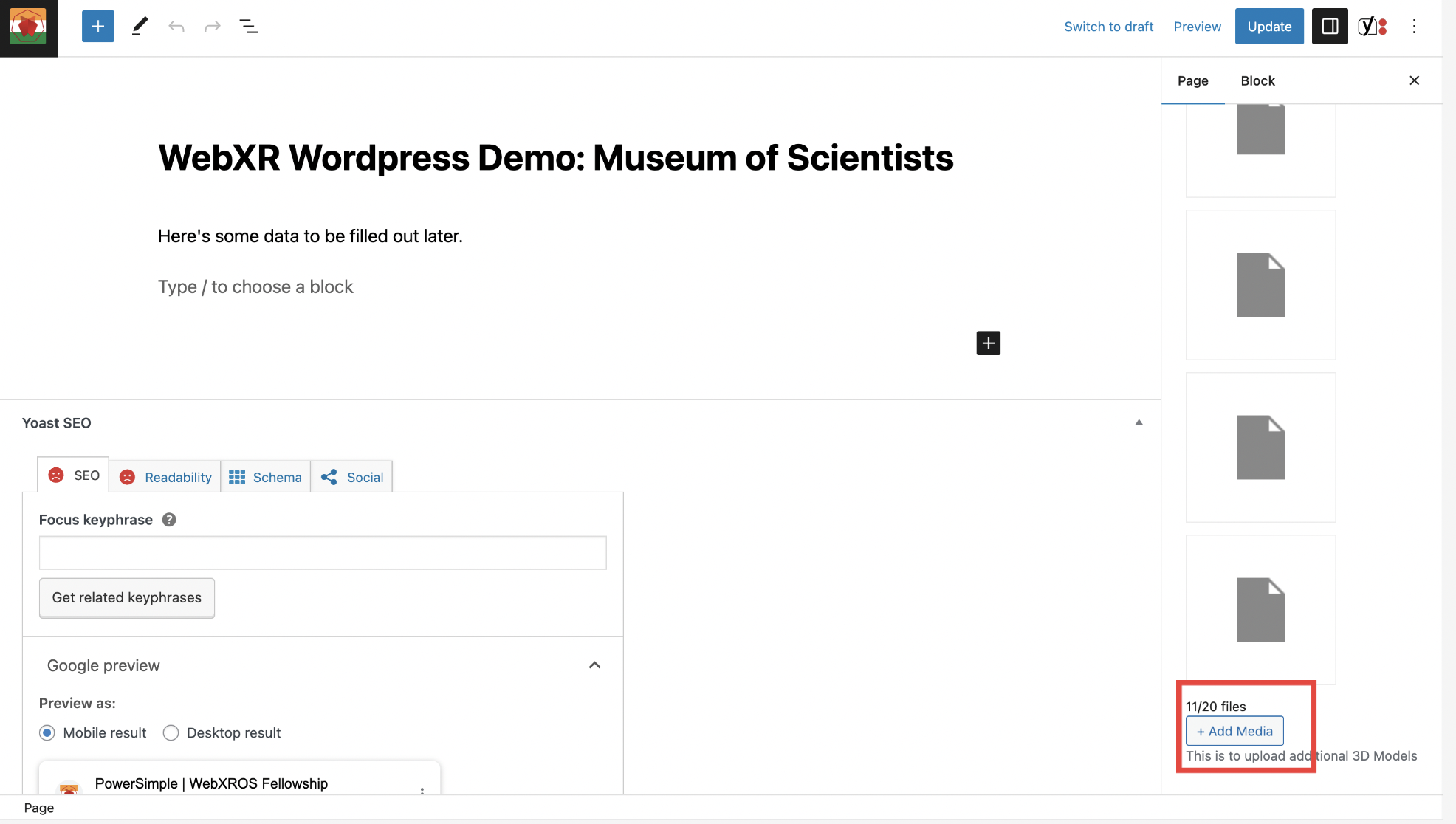The height and width of the screenshot is (824, 1456).
Task: Click the Focus keyphrase input field
Action: pyautogui.click(x=323, y=552)
